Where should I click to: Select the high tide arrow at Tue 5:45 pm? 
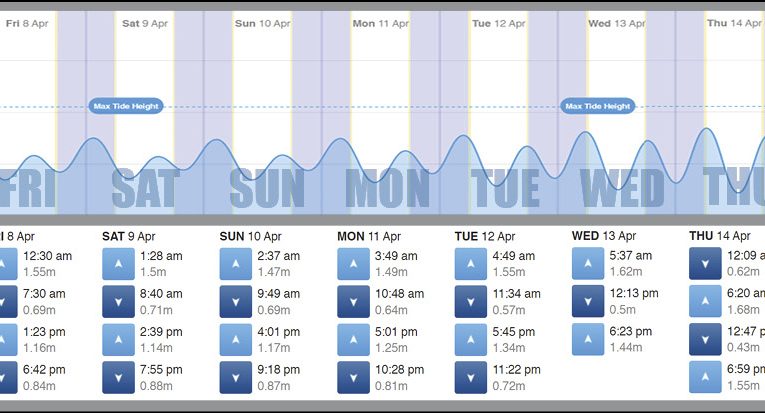coord(470,340)
